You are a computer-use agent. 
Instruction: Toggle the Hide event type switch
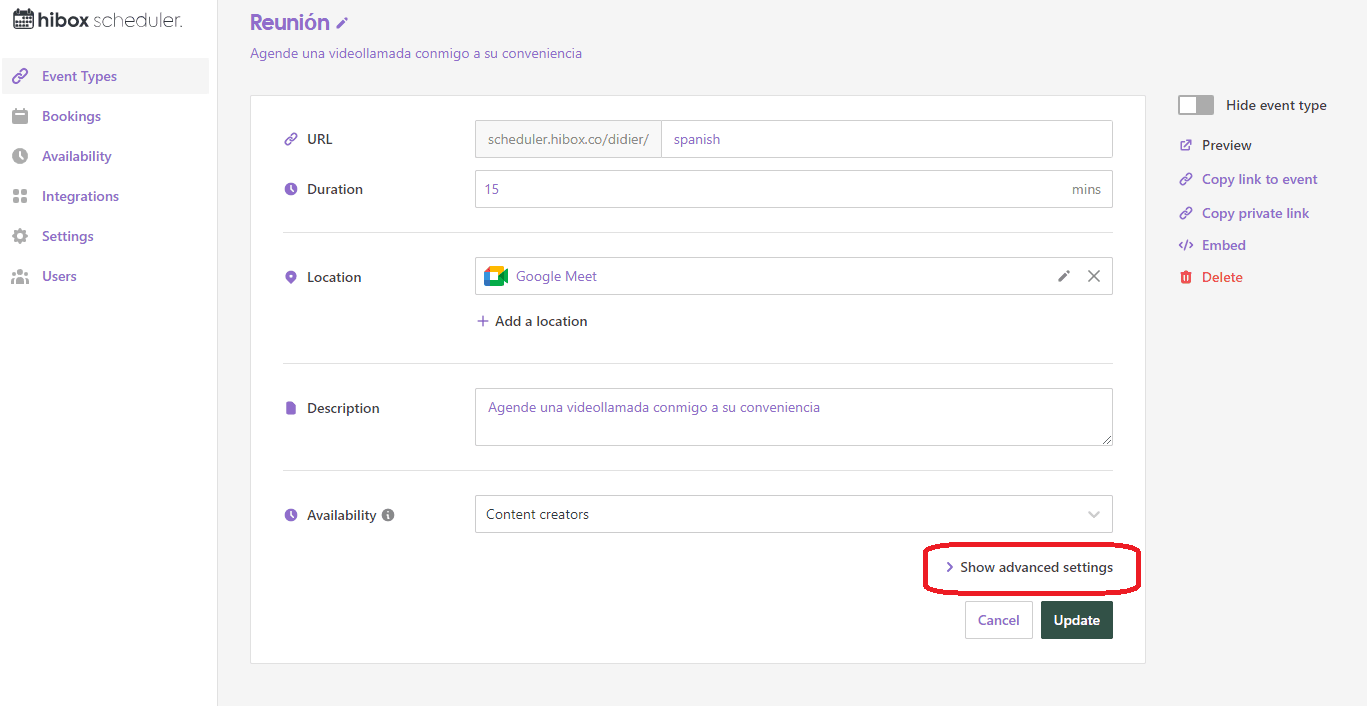coord(1195,105)
